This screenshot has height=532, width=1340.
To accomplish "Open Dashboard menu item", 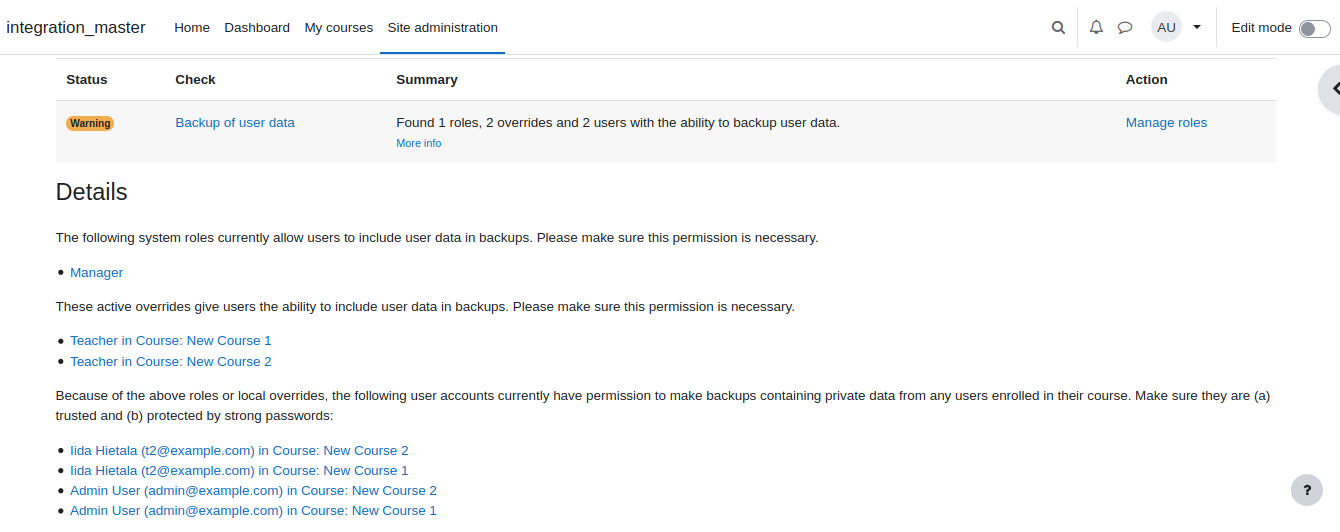I will tap(257, 28).
